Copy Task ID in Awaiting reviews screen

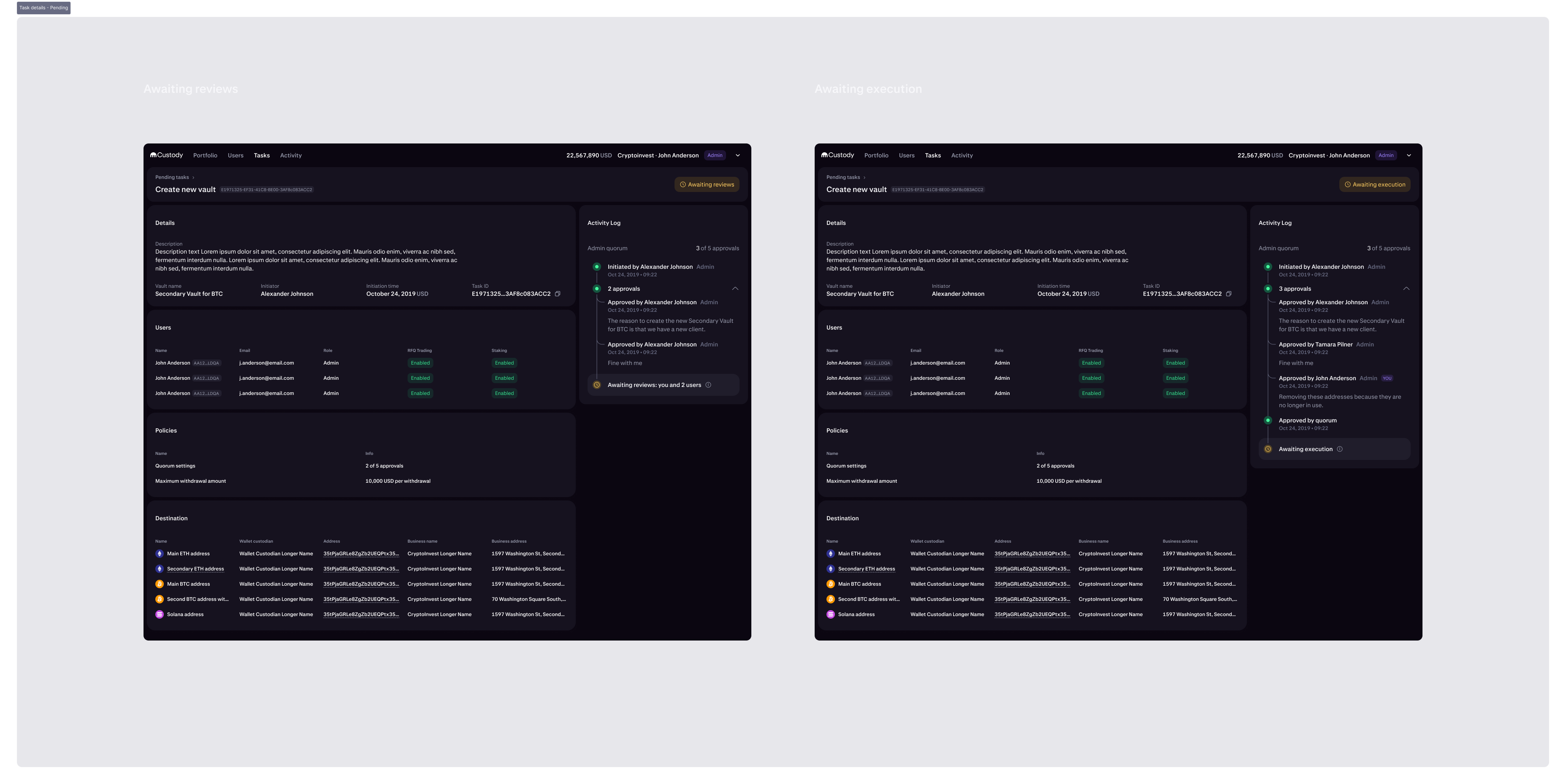pyautogui.click(x=558, y=294)
